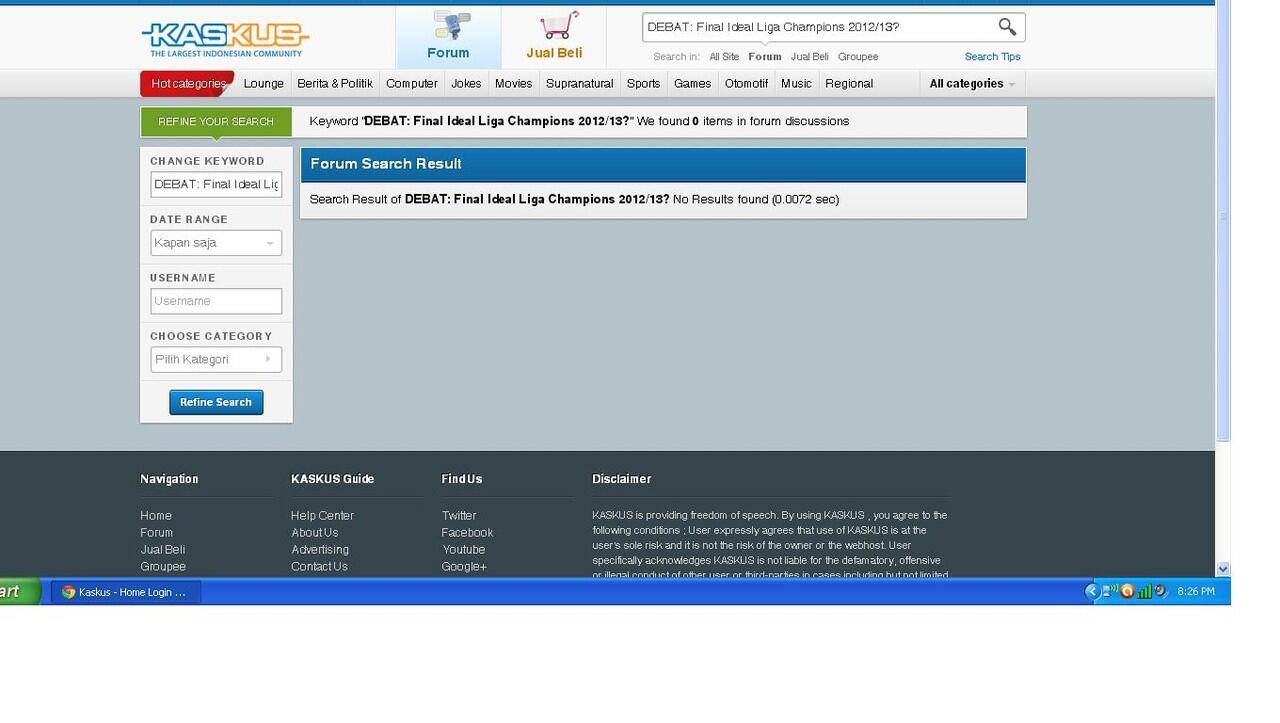Click the KASKUS Guide footer heading
Screen dimensions: 1280x723
[333, 480]
